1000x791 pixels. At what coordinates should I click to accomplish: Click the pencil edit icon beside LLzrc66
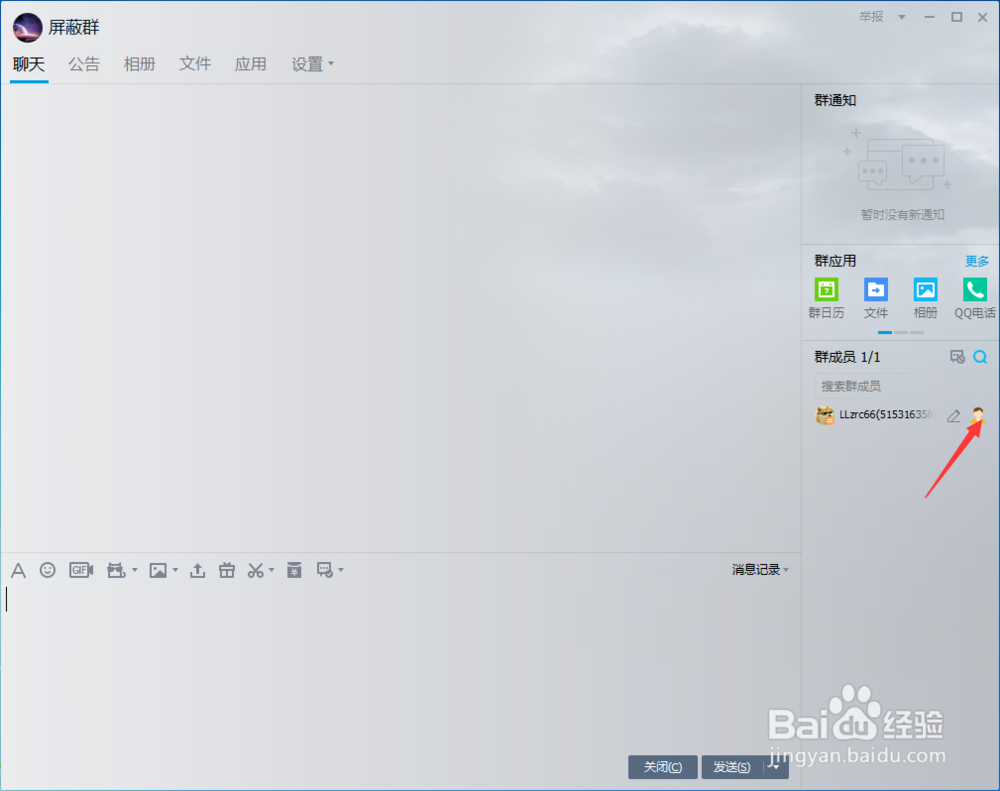point(953,416)
